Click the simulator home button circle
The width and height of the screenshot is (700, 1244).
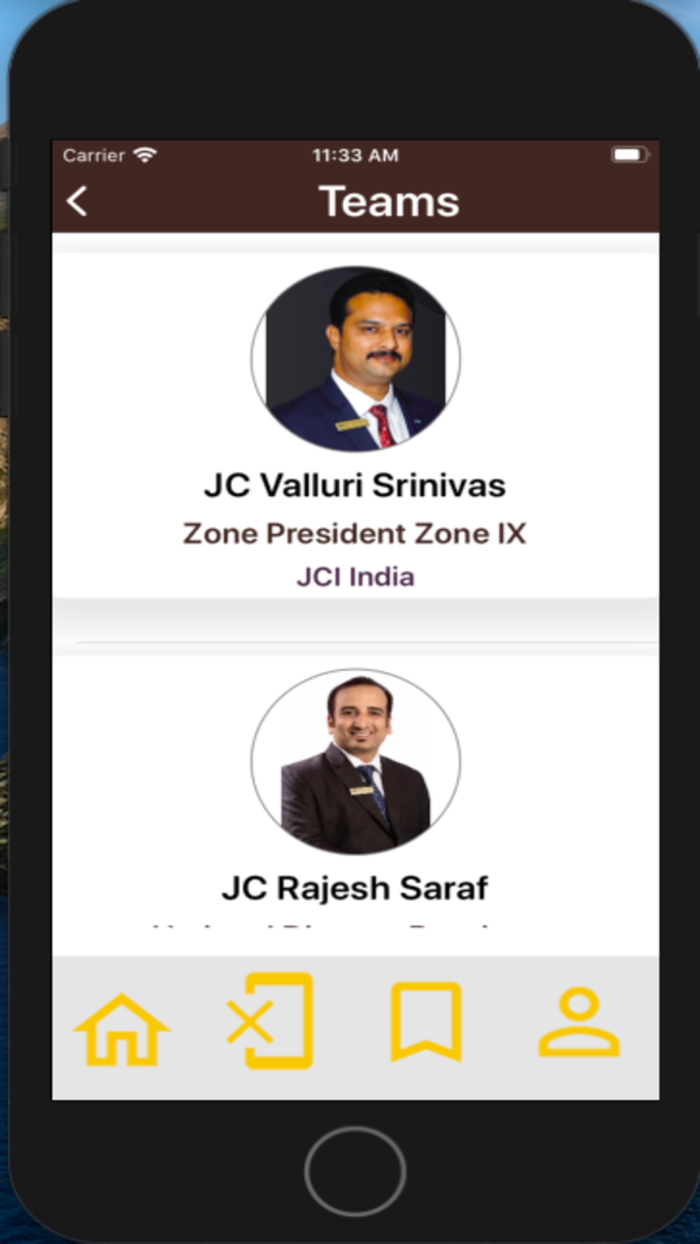pos(355,1171)
